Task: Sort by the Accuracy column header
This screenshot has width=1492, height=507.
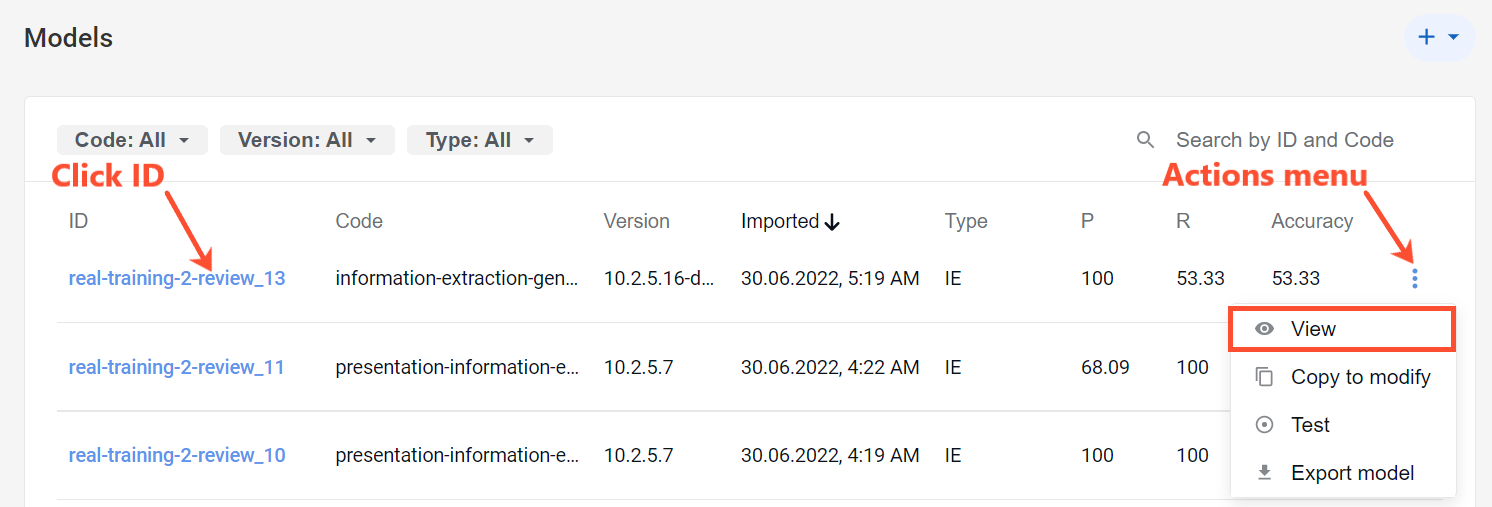Action: pos(1312,221)
